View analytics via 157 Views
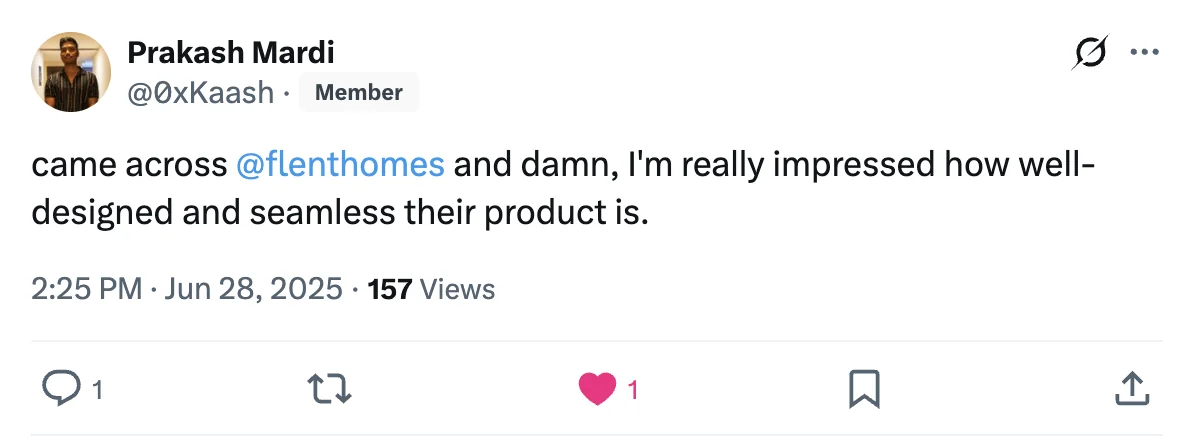This screenshot has height=436, width=1194. point(432,289)
